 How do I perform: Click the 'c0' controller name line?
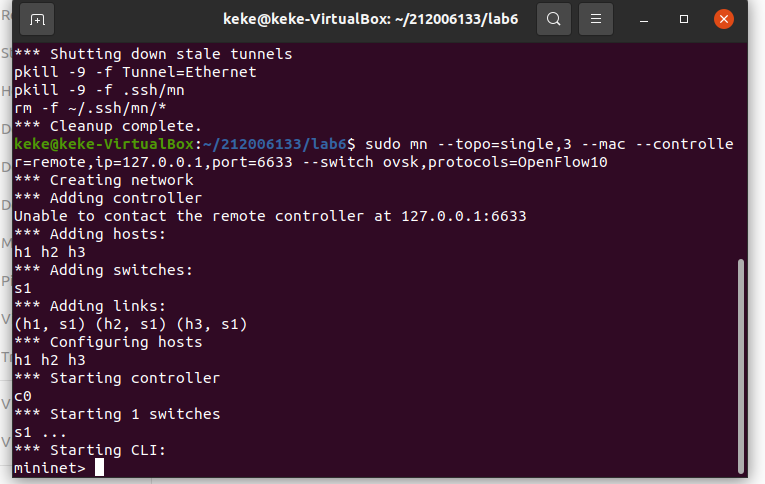tap(23, 396)
